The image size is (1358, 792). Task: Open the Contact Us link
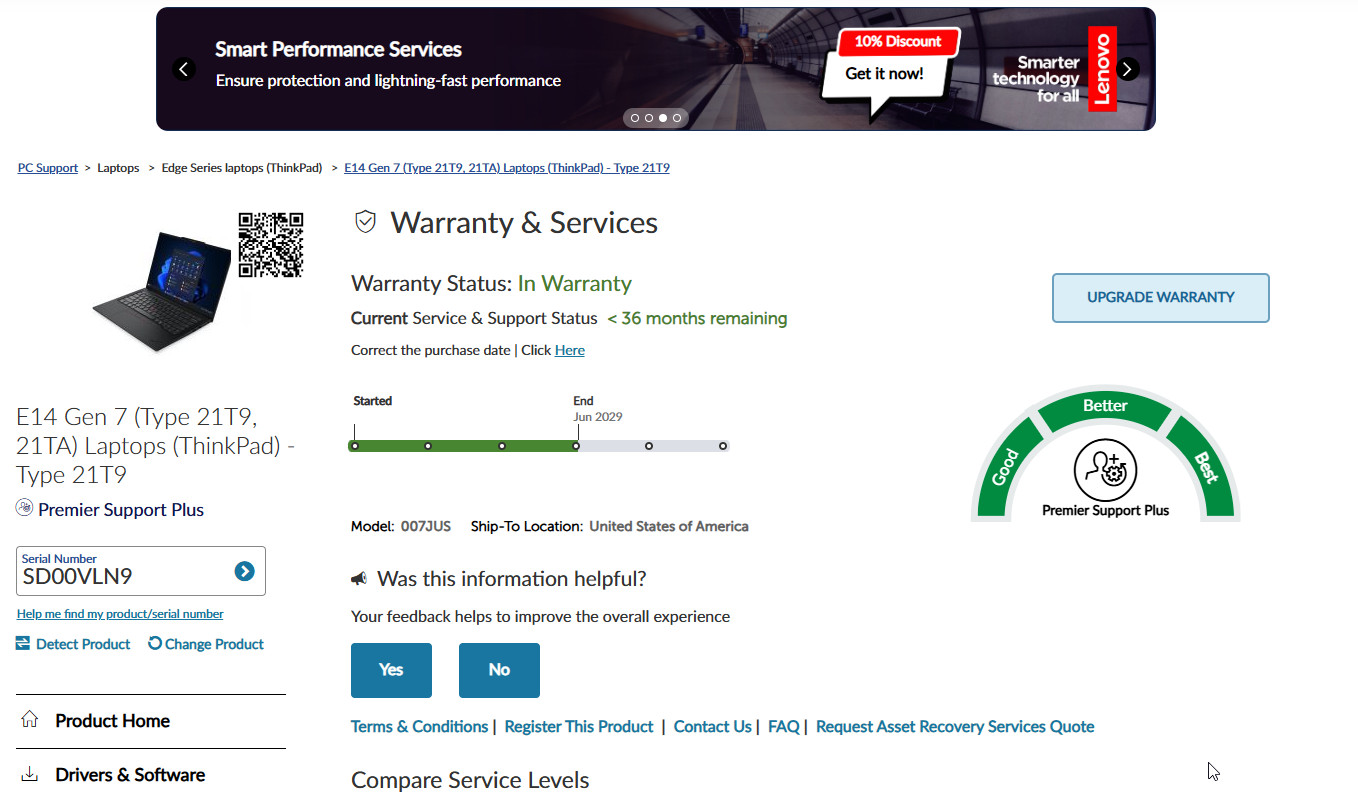point(713,727)
